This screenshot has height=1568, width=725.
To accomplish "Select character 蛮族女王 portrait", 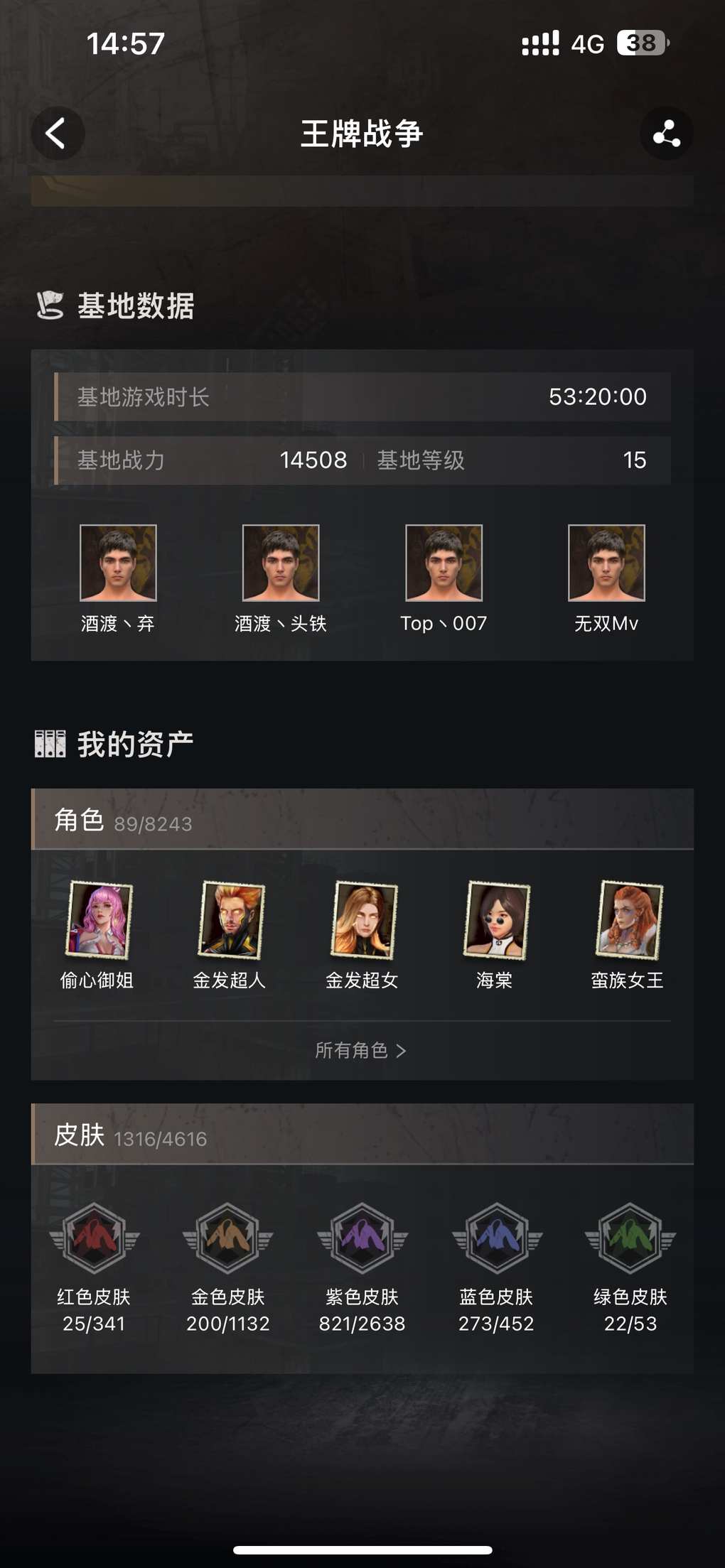I will coord(630,920).
